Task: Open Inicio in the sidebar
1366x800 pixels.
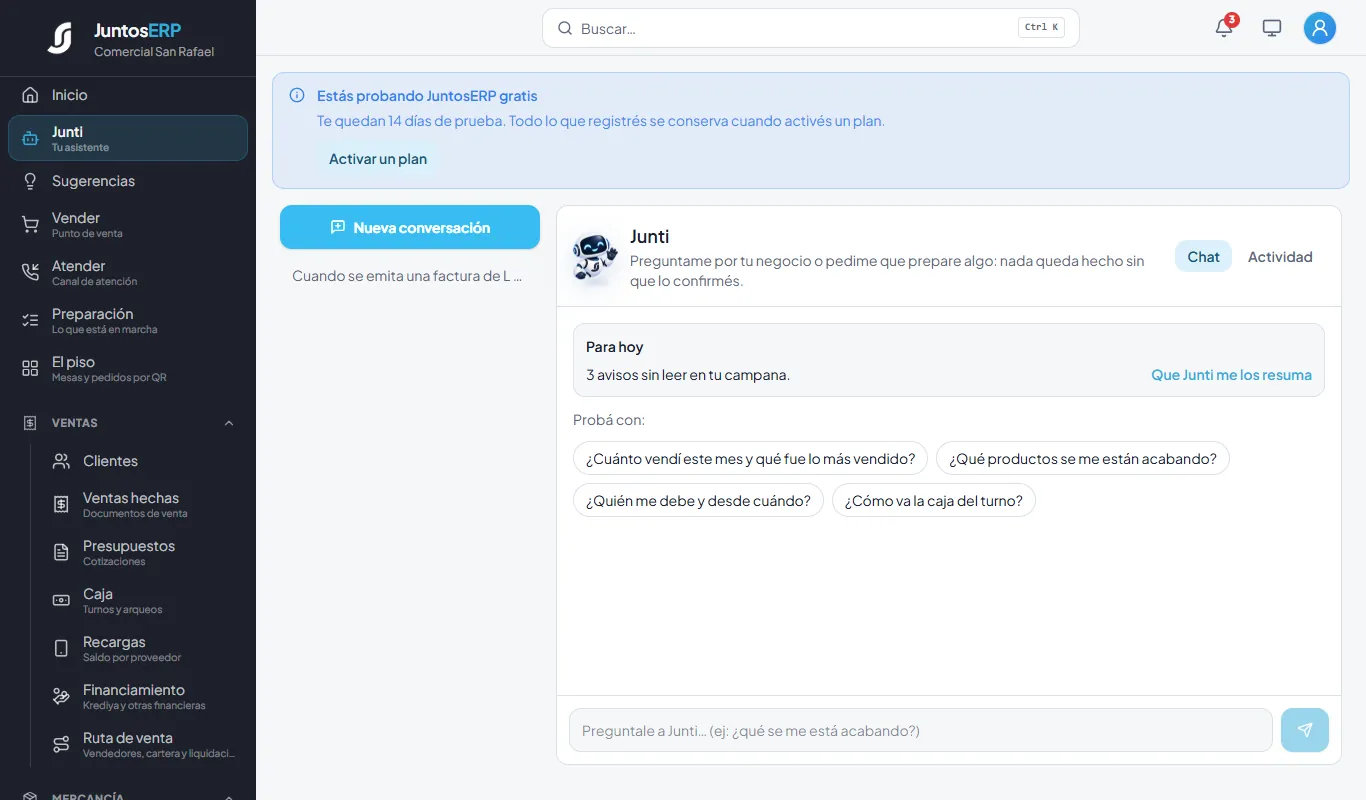Action: coord(128,95)
